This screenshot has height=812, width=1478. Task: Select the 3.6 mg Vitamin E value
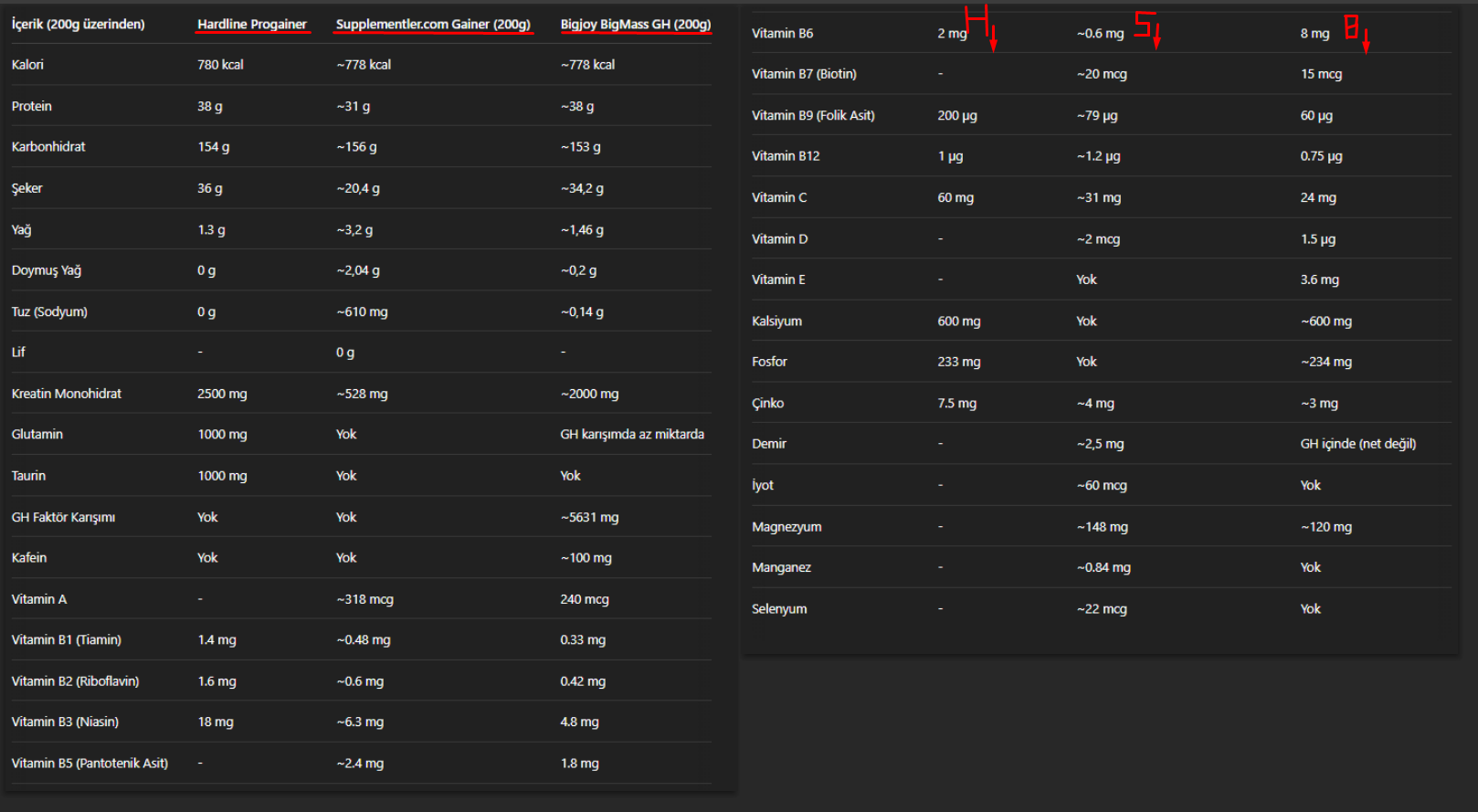coord(1320,279)
